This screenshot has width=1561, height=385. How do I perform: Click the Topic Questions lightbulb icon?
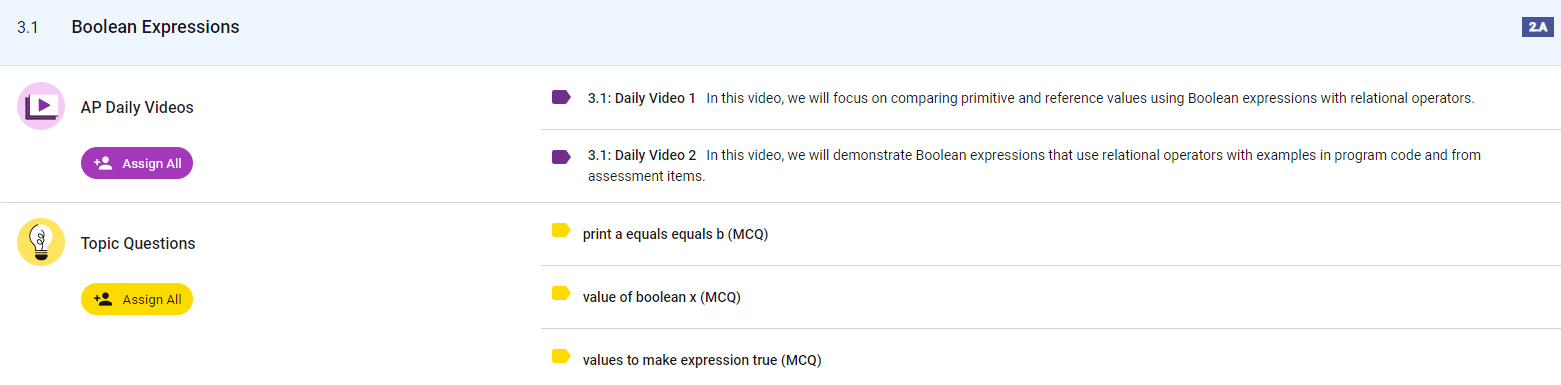41,242
